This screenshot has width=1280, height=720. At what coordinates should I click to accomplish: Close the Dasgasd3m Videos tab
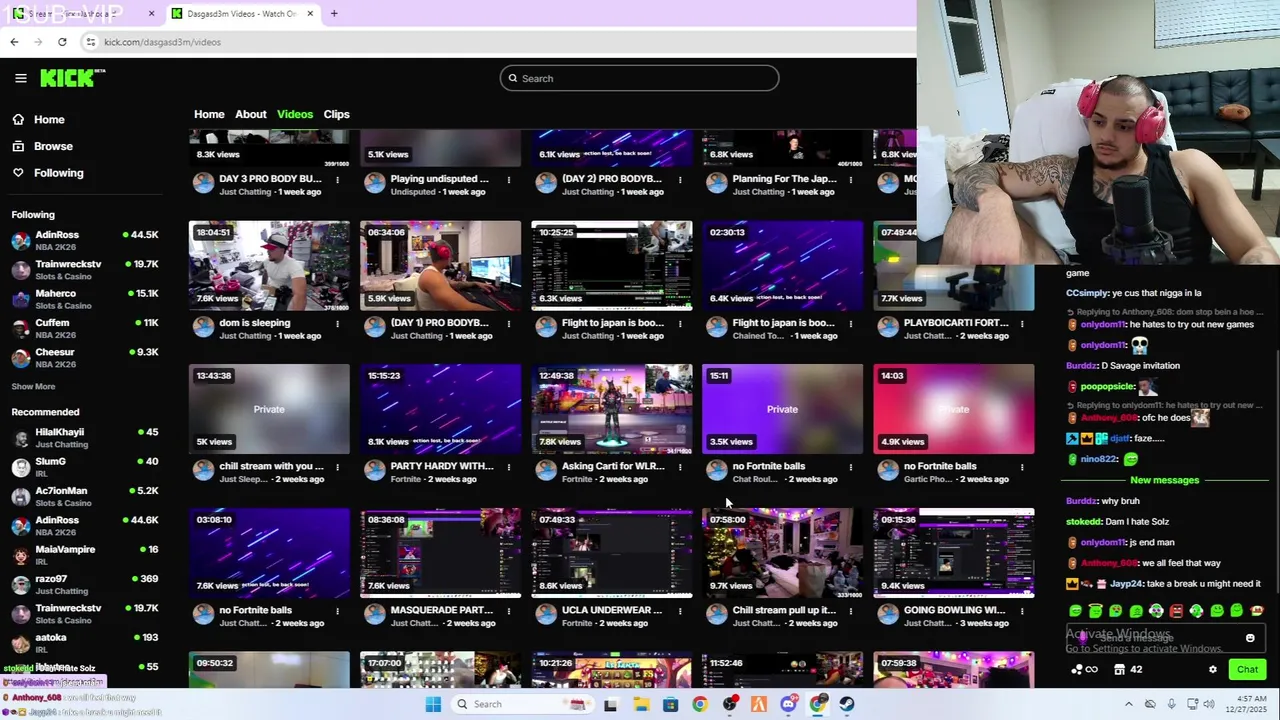[x=310, y=13]
